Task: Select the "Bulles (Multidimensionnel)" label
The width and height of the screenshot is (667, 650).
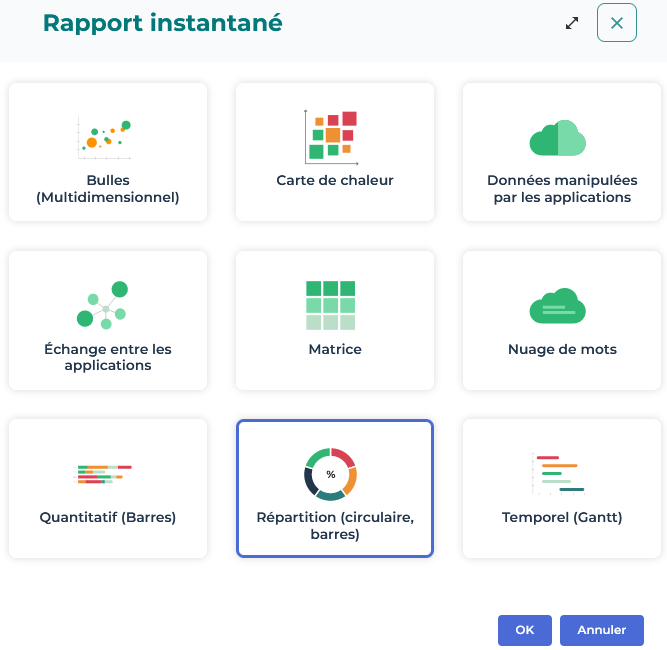Action: coord(108,189)
